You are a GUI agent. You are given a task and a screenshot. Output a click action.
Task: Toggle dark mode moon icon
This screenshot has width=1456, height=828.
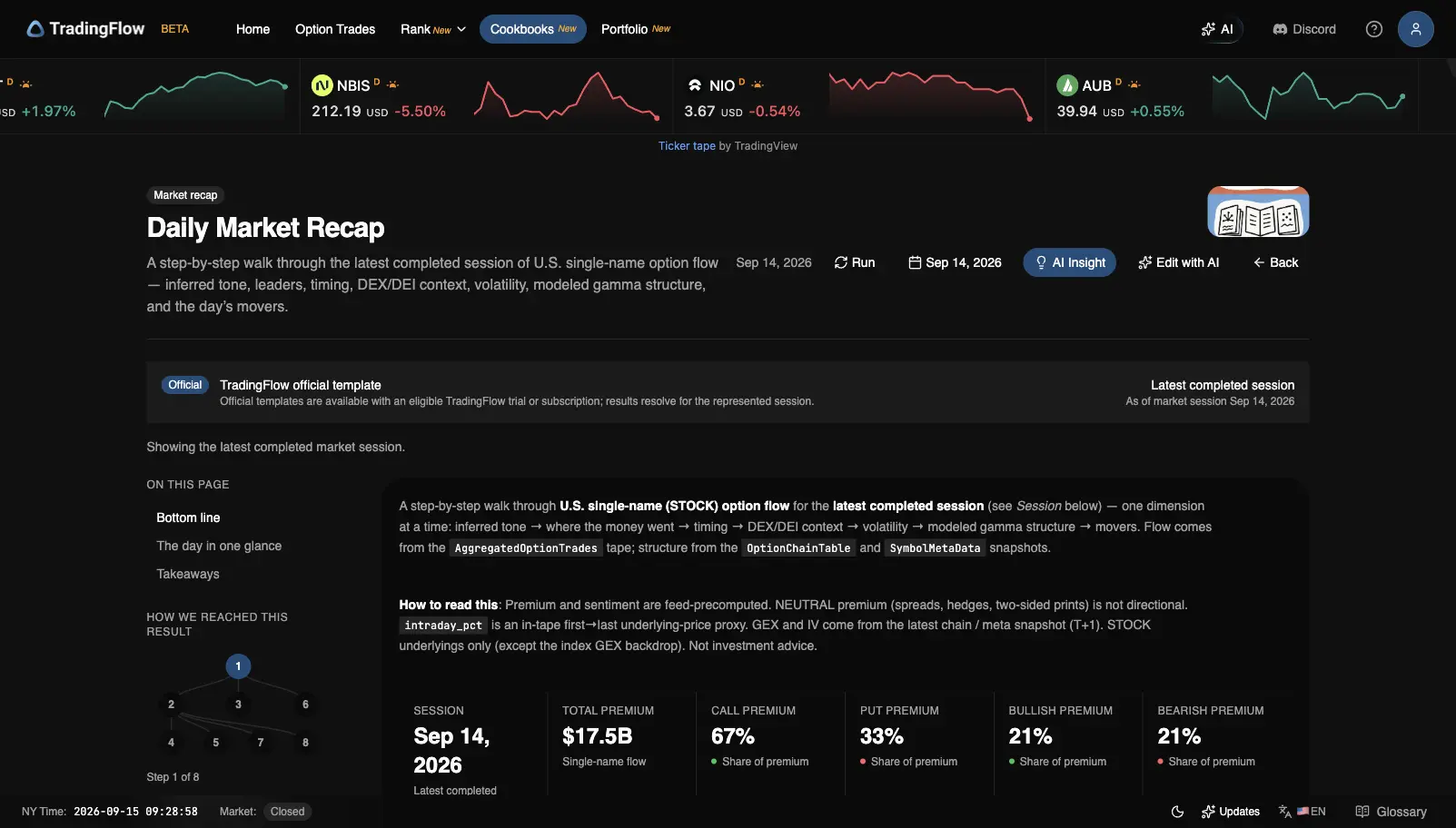pos(1177,812)
